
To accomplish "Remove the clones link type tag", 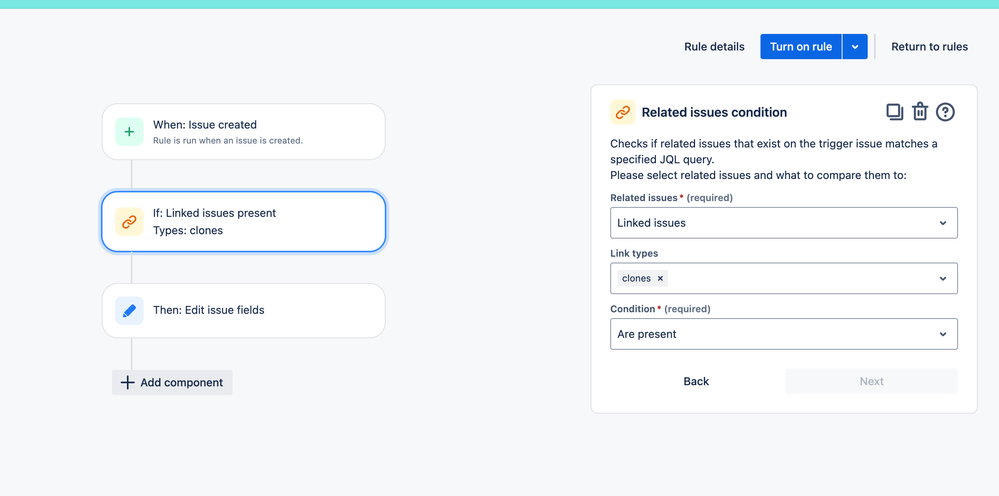I will click(660, 278).
